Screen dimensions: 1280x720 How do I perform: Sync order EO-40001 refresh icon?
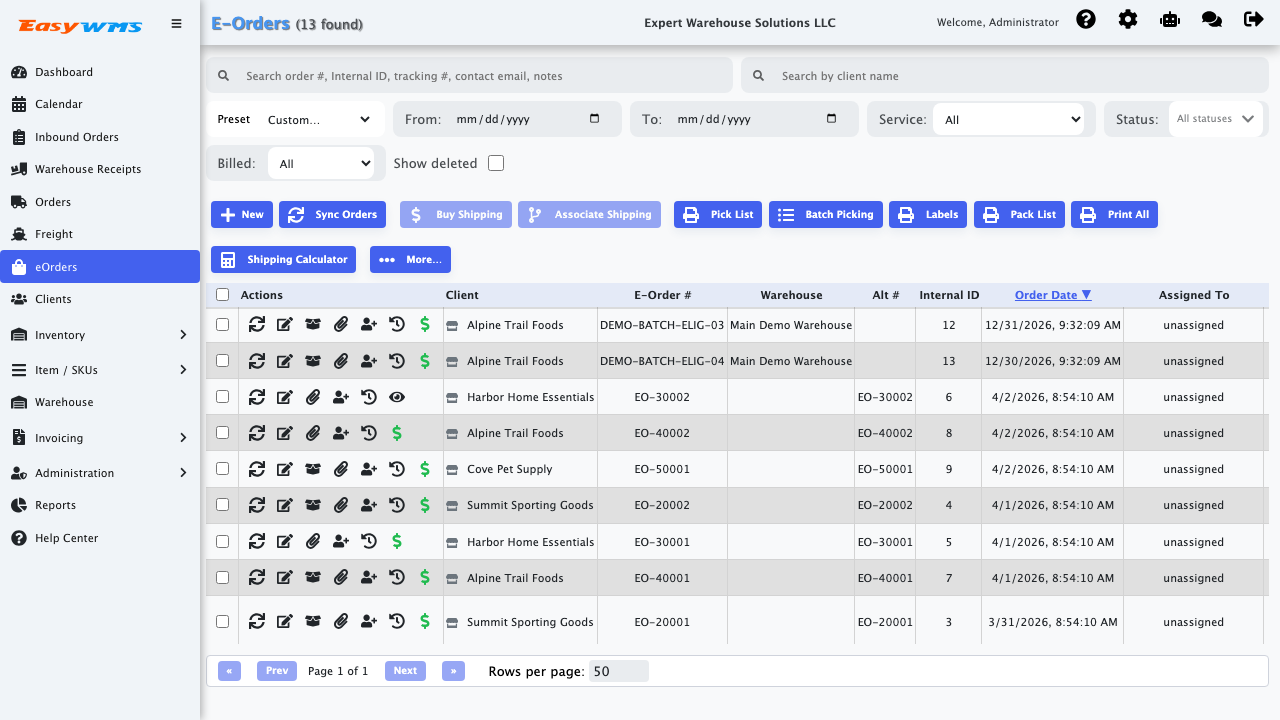coord(257,577)
